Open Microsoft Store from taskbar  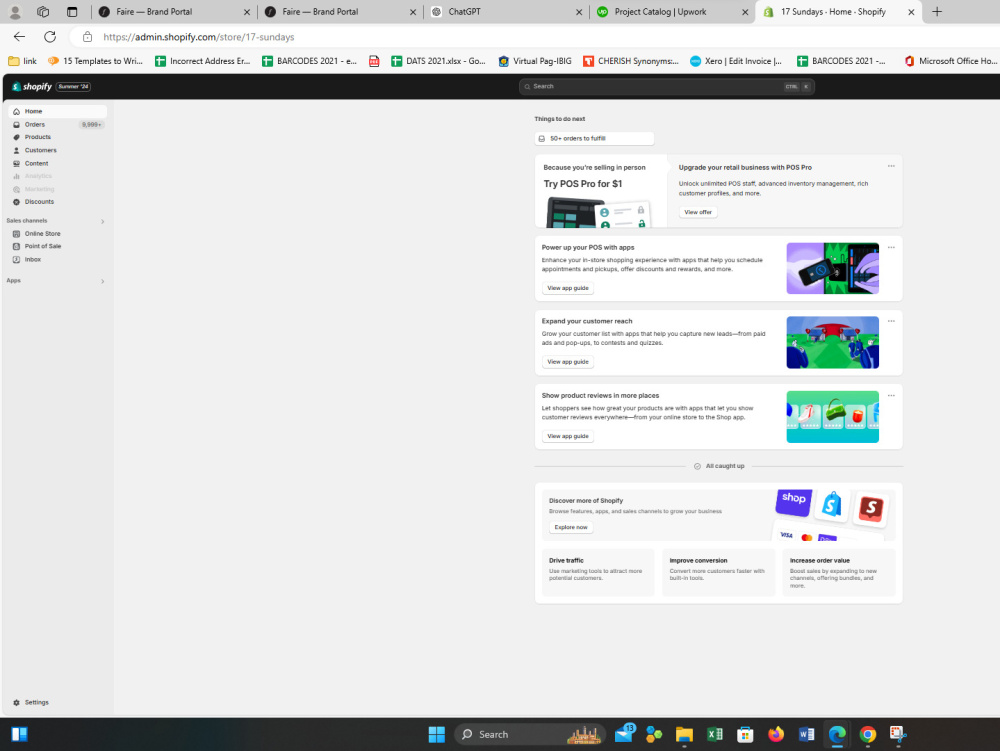(745, 734)
